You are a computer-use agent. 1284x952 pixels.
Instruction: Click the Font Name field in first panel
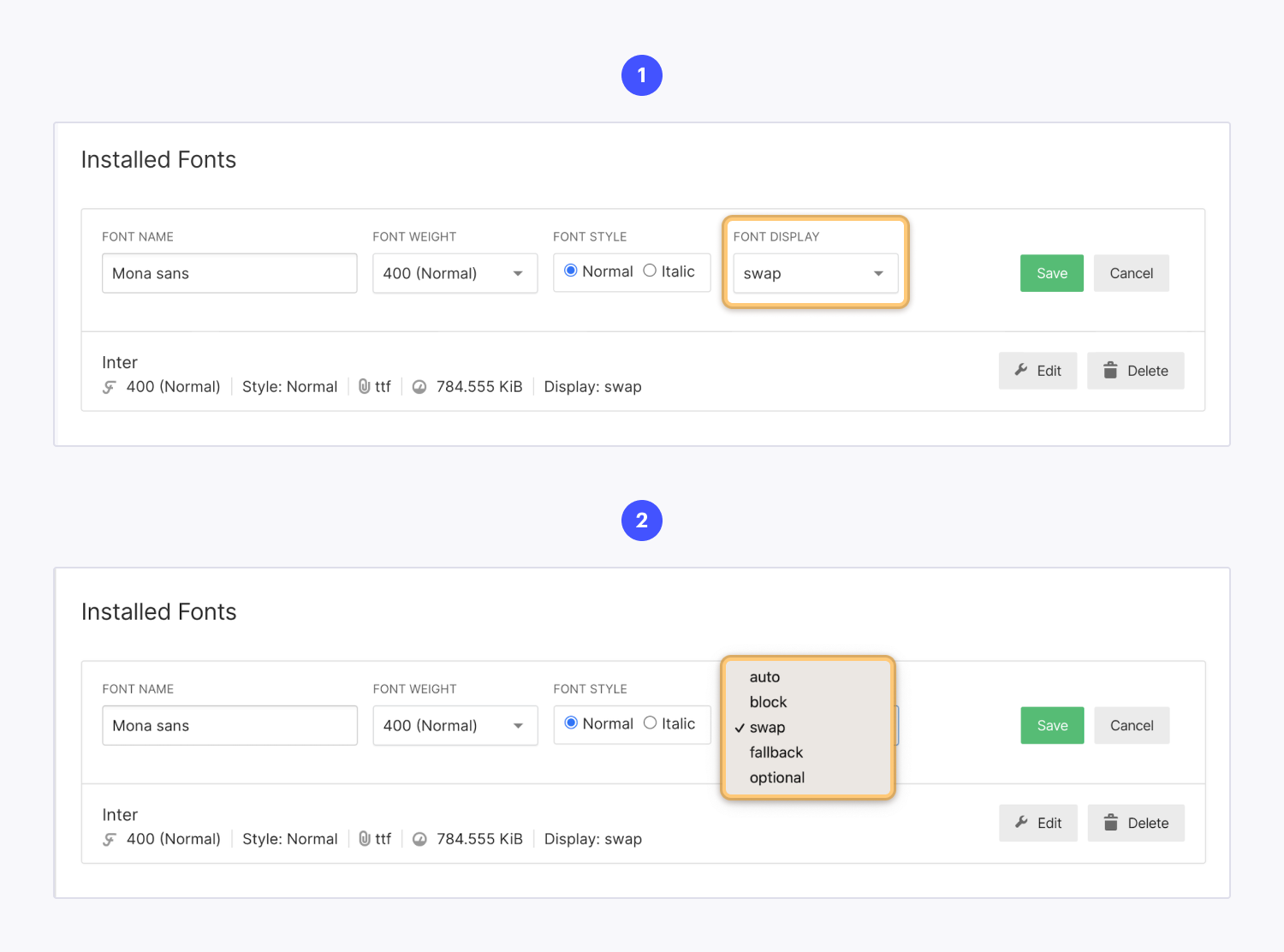[229, 273]
